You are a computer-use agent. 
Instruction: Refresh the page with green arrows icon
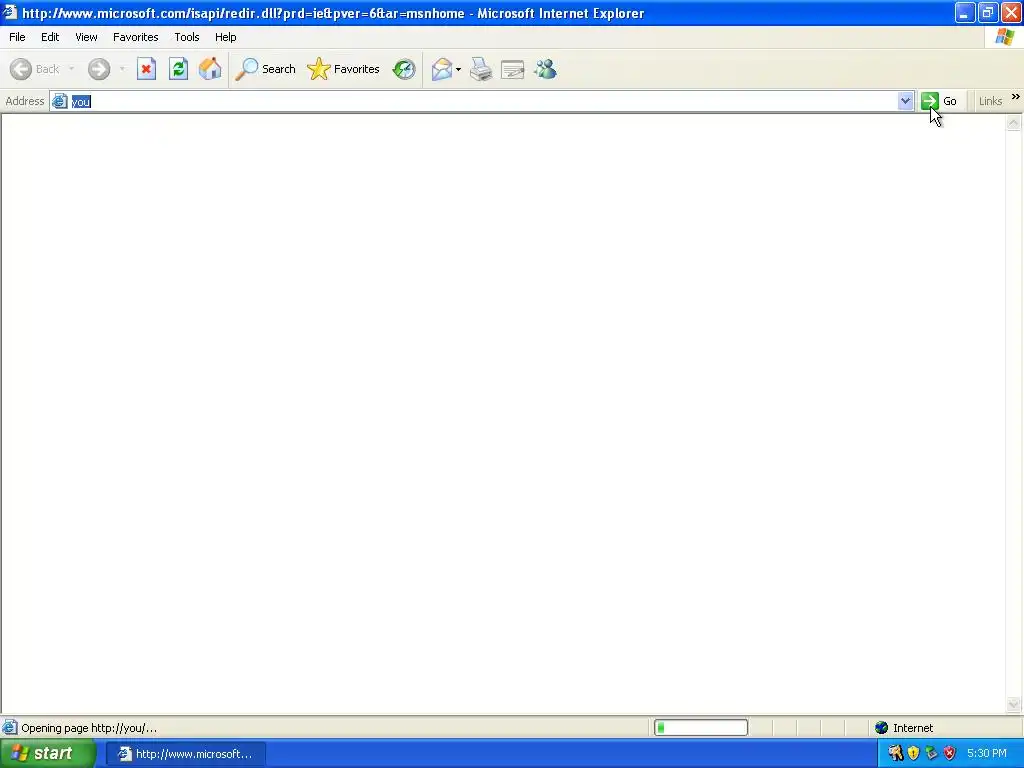[x=178, y=69]
